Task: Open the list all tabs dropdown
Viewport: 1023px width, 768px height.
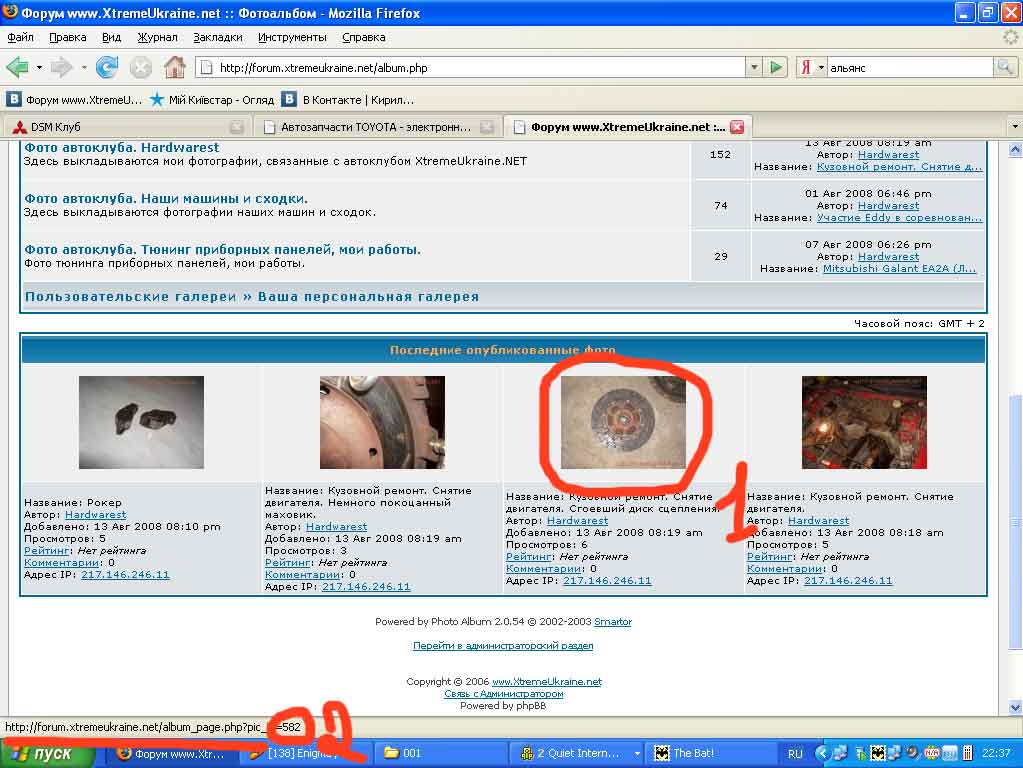Action: pyautogui.click(x=1015, y=127)
